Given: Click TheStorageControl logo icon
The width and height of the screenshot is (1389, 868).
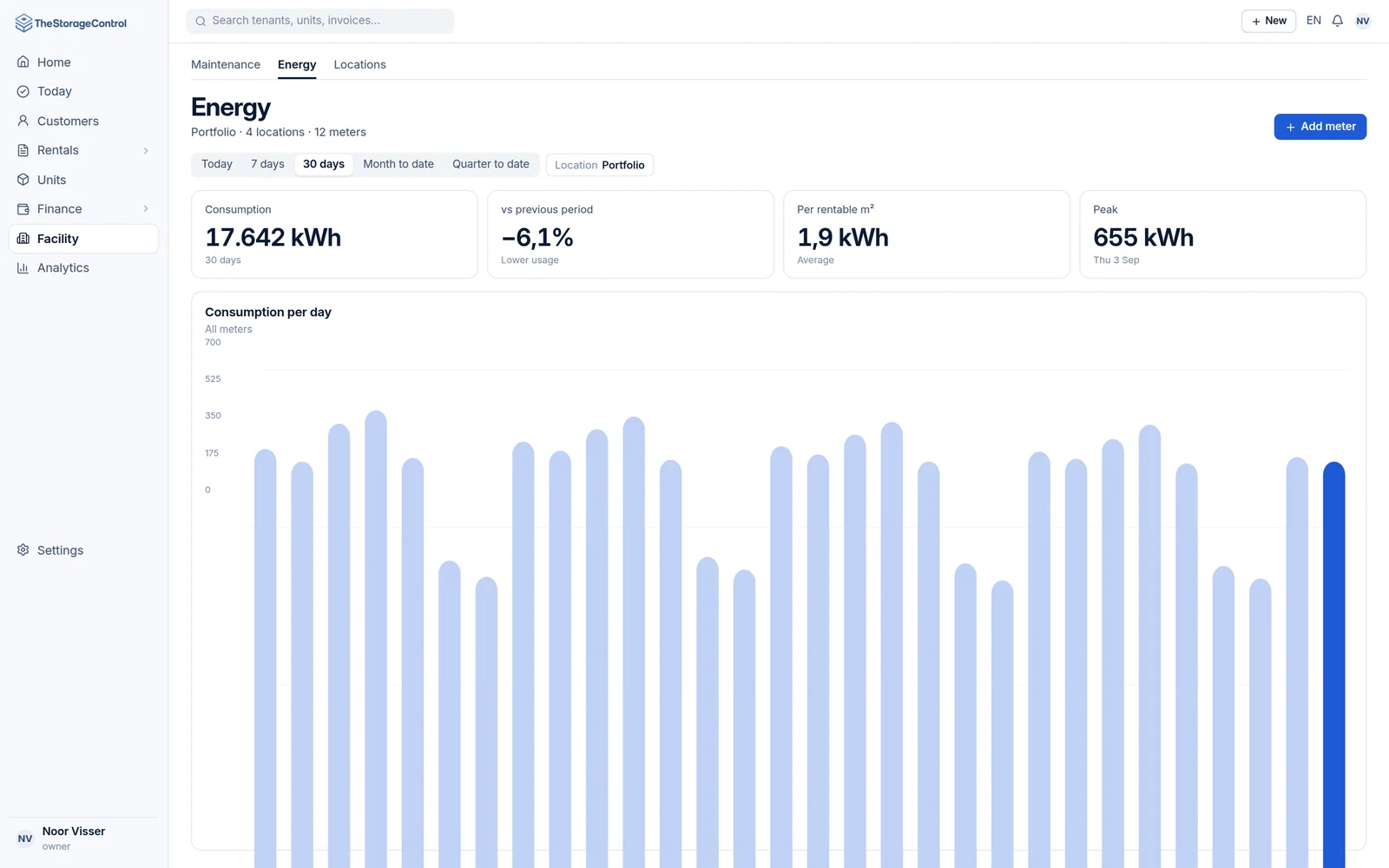Looking at the screenshot, I should pos(23,23).
